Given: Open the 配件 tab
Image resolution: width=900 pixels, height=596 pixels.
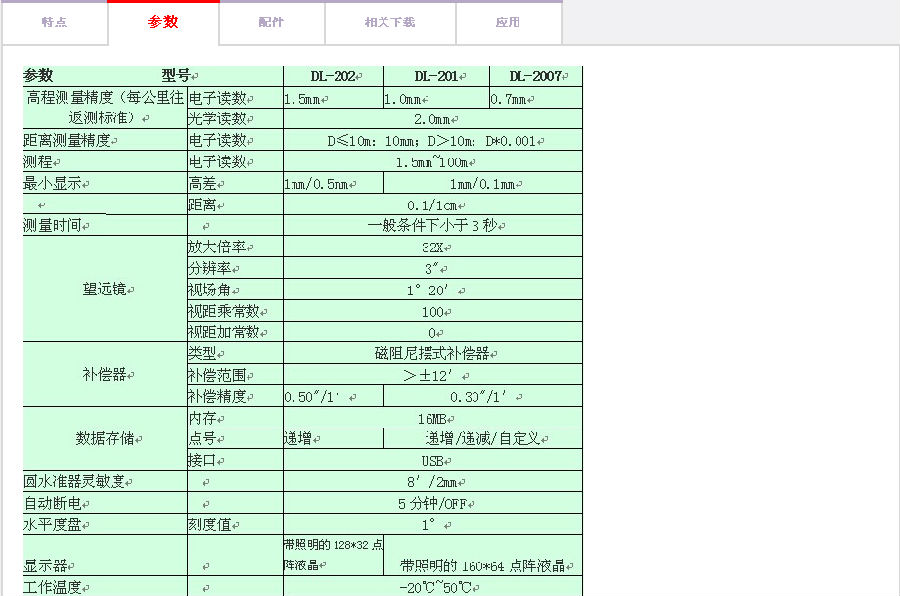Looking at the screenshot, I should [271, 22].
